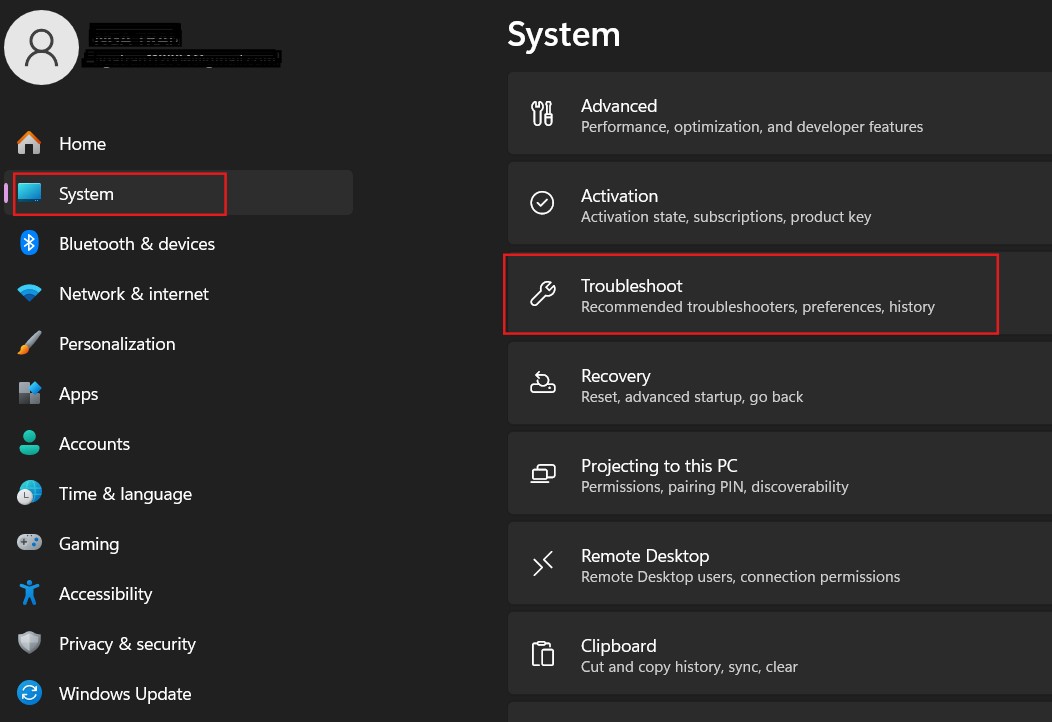Click 'Remote Desktop users, connection permissions' text
The width and height of the screenshot is (1052, 722).
[740, 576]
